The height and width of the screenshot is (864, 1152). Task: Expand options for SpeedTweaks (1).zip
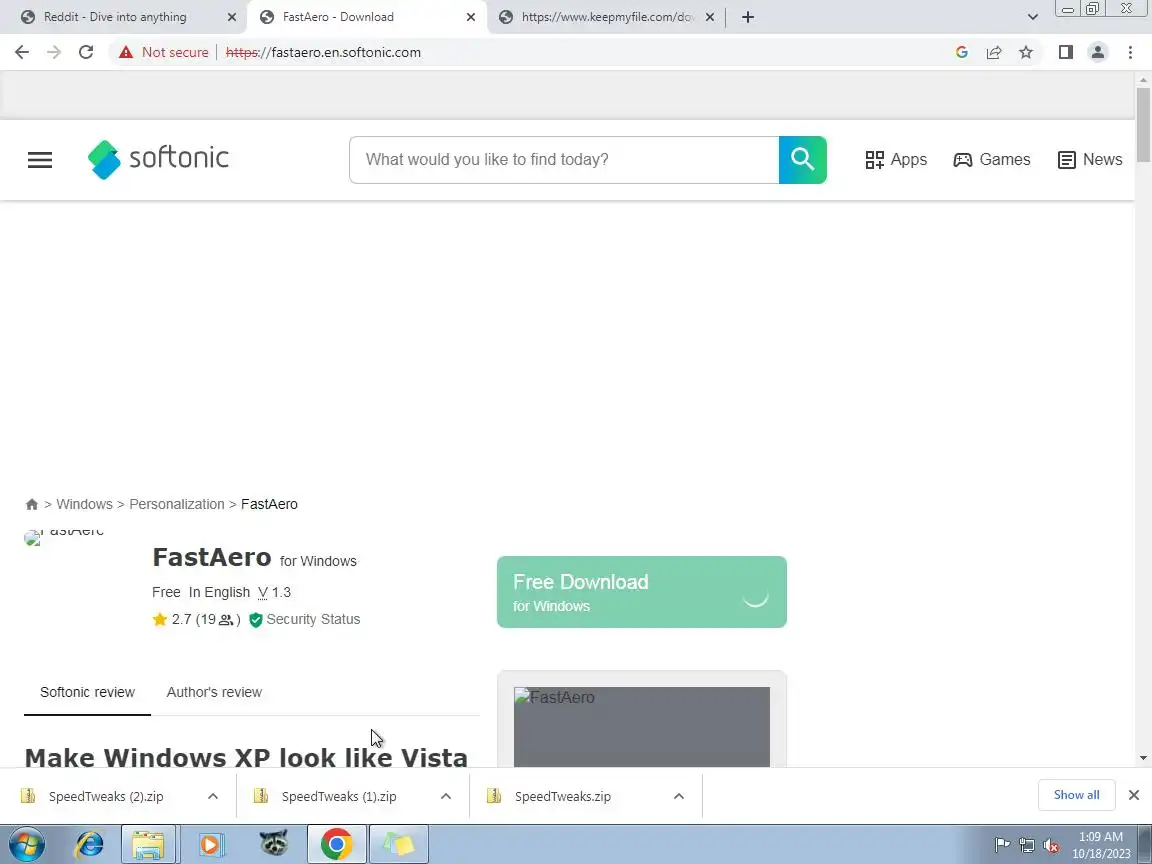[445, 796]
